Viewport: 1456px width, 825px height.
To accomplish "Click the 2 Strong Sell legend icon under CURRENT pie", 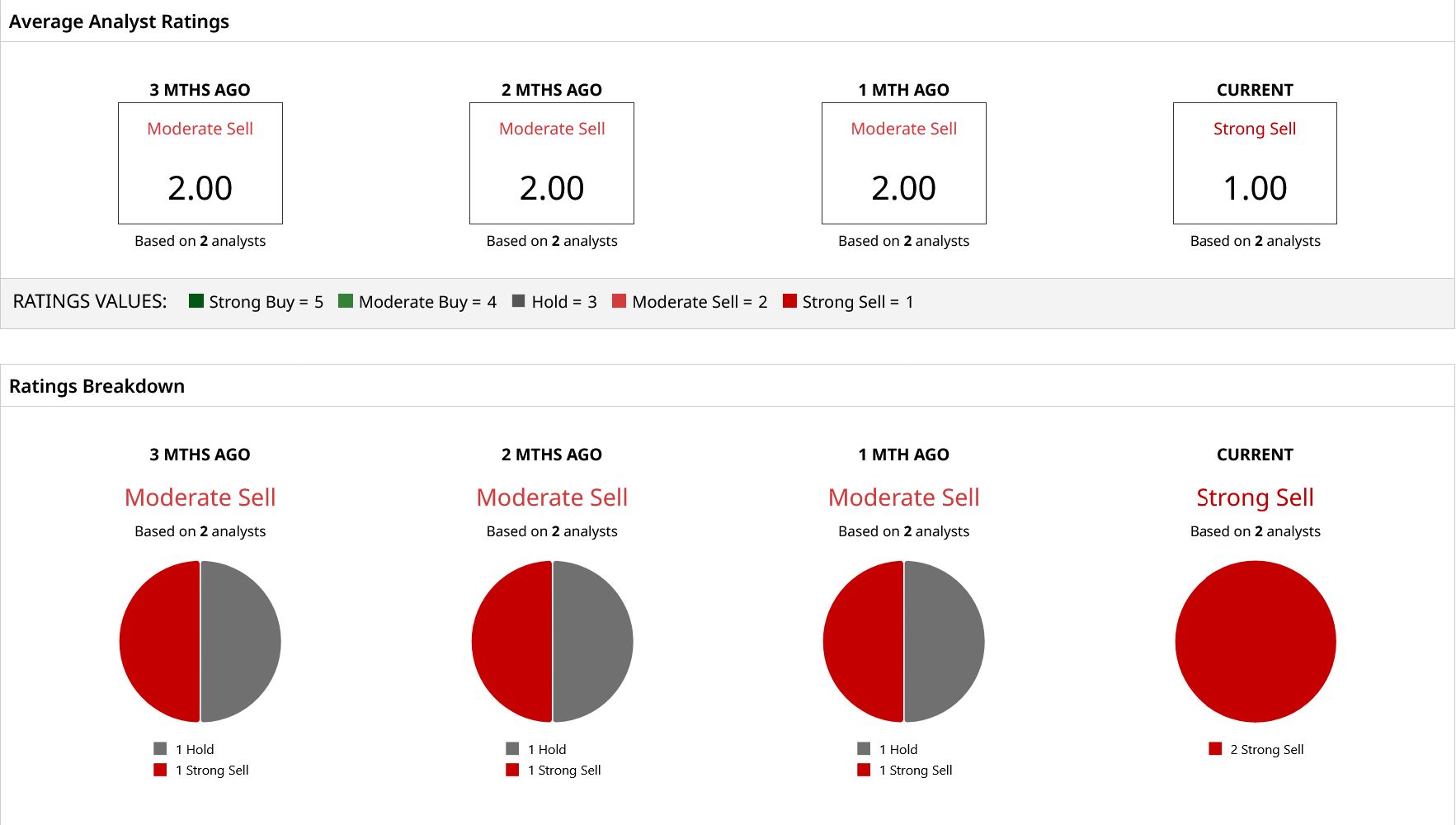I will pos(1215,748).
